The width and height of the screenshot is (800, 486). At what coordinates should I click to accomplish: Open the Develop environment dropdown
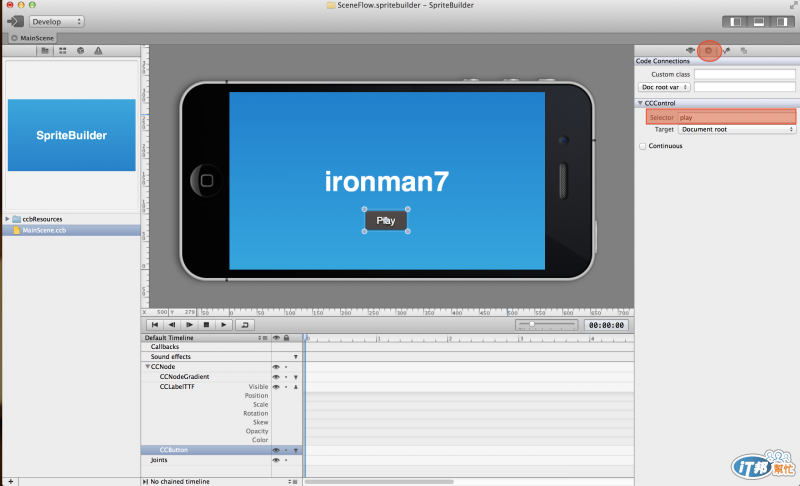click(57, 21)
